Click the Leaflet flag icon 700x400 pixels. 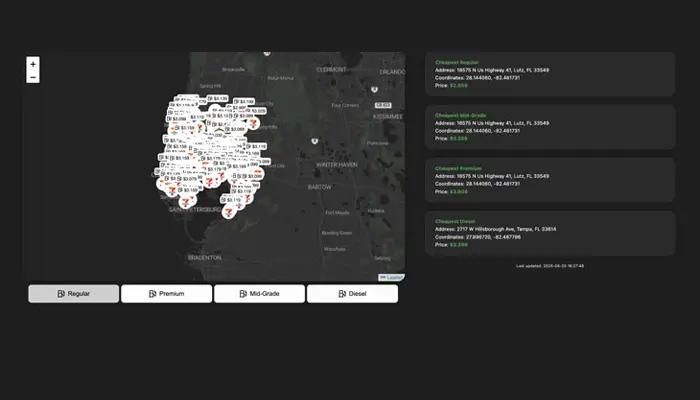point(383,278)
